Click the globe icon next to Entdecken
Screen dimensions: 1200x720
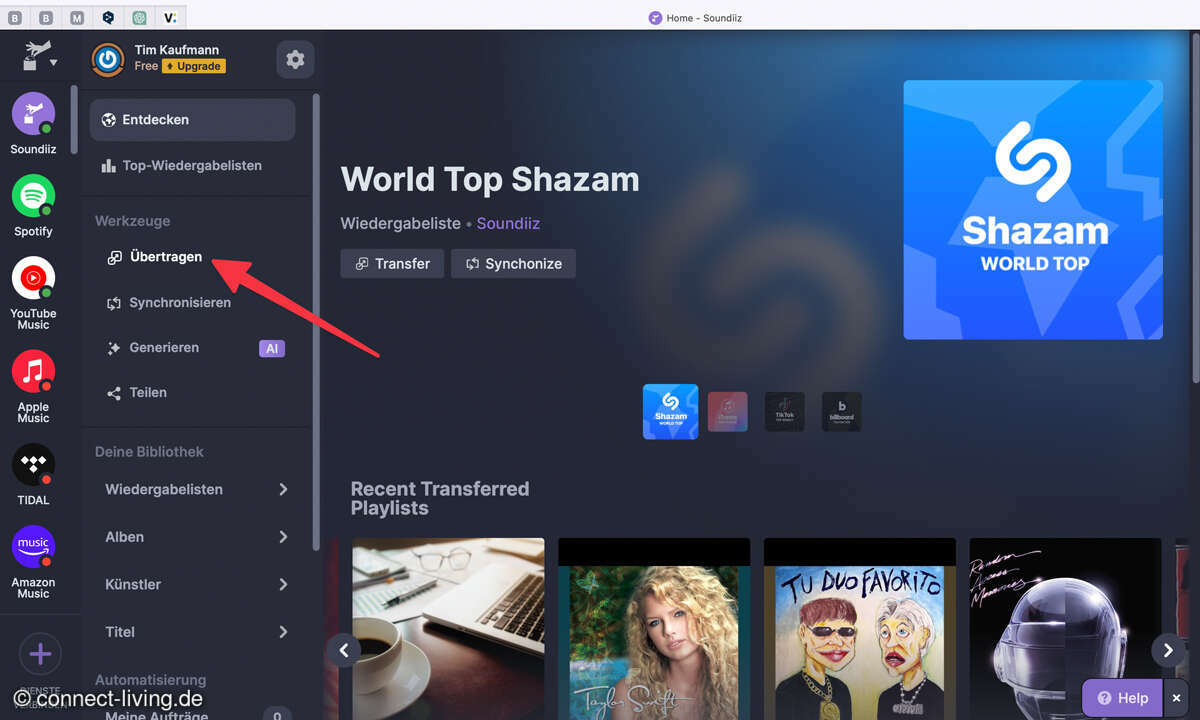(x=109, y=120)
